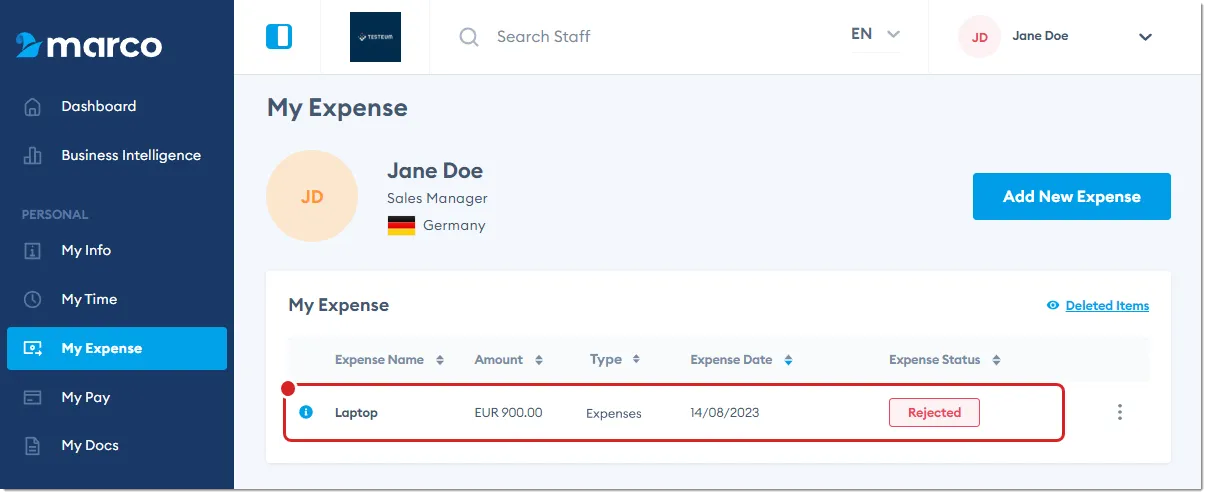Open Dashboard from sidebar
The image size is (1207, 495).
pyautogui.click(x=99, y=106)
